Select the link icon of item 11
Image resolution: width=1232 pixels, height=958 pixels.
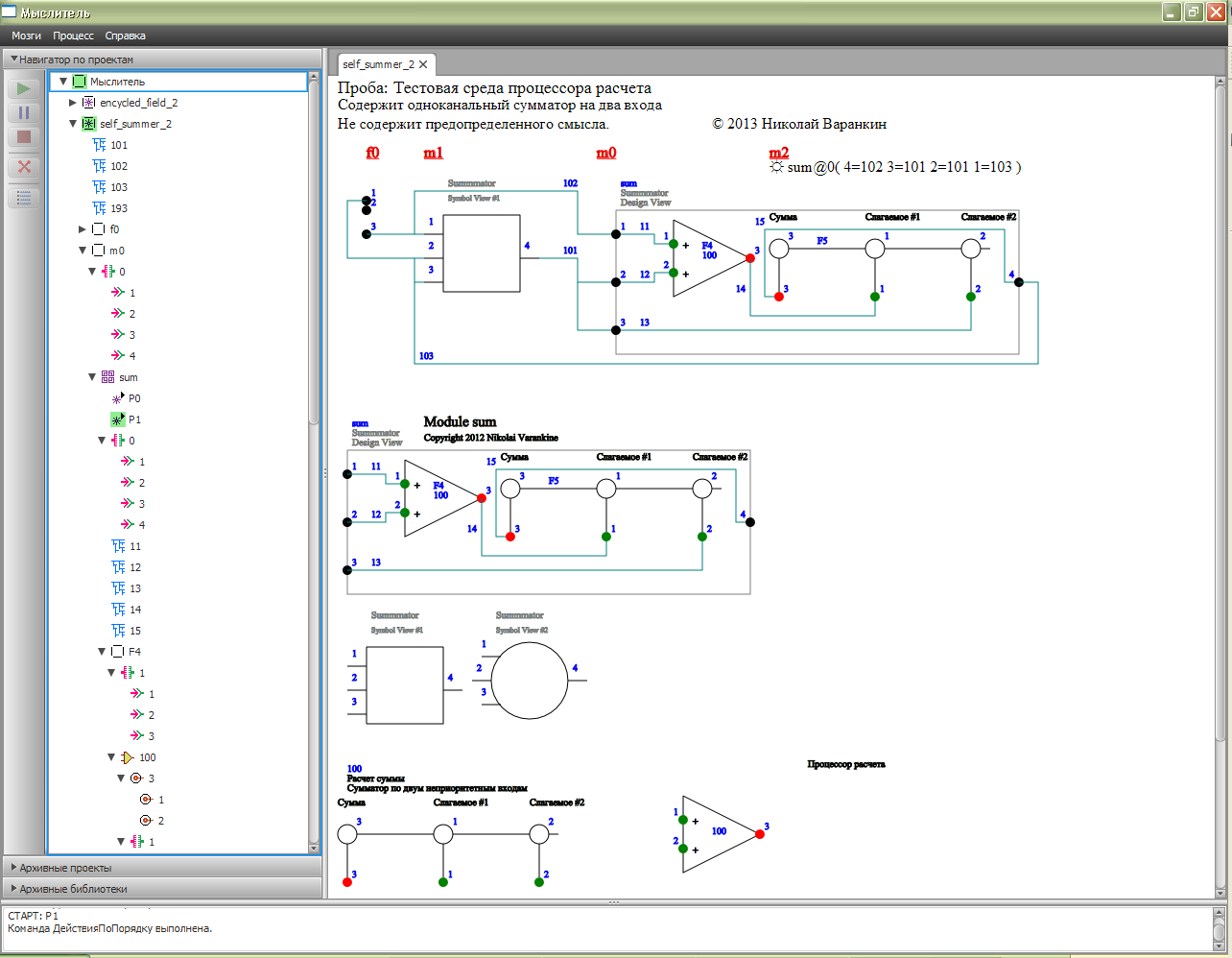pyautogui.click(x=118, y=546)
